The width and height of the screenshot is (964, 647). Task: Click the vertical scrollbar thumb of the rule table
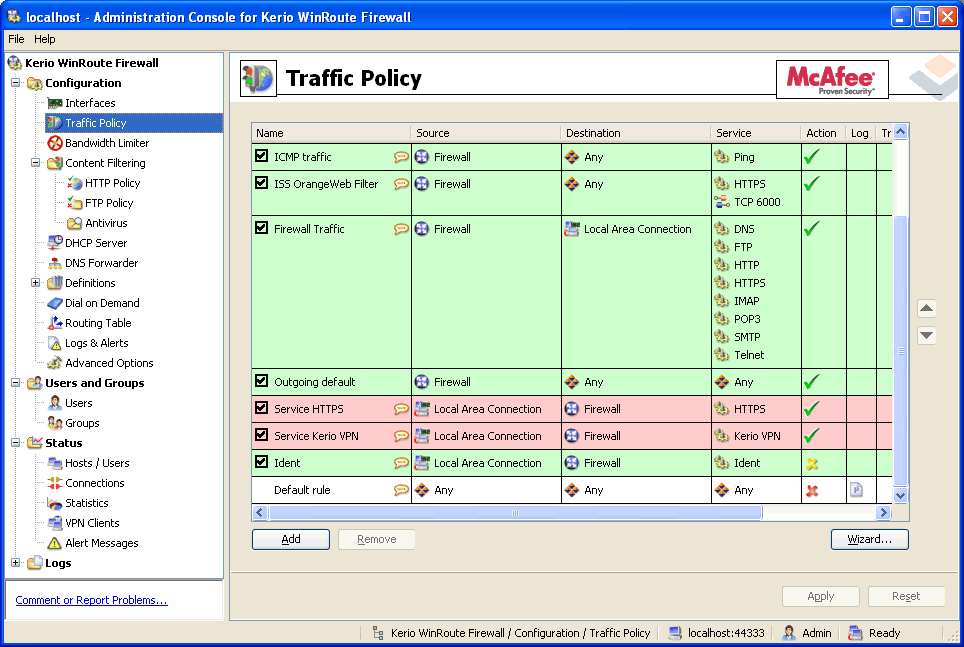pos(901,351)
